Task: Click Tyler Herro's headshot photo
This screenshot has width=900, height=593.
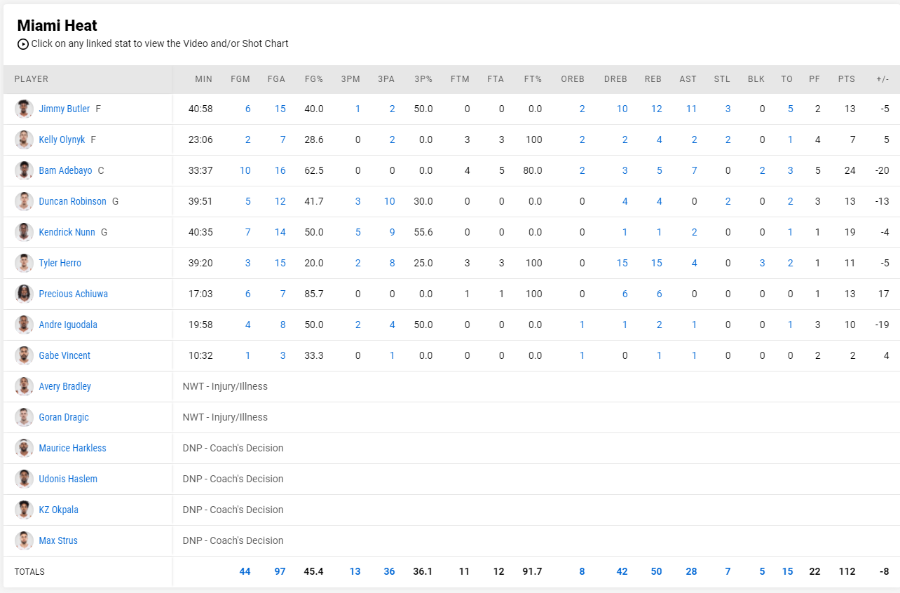Action: [24, 263]
